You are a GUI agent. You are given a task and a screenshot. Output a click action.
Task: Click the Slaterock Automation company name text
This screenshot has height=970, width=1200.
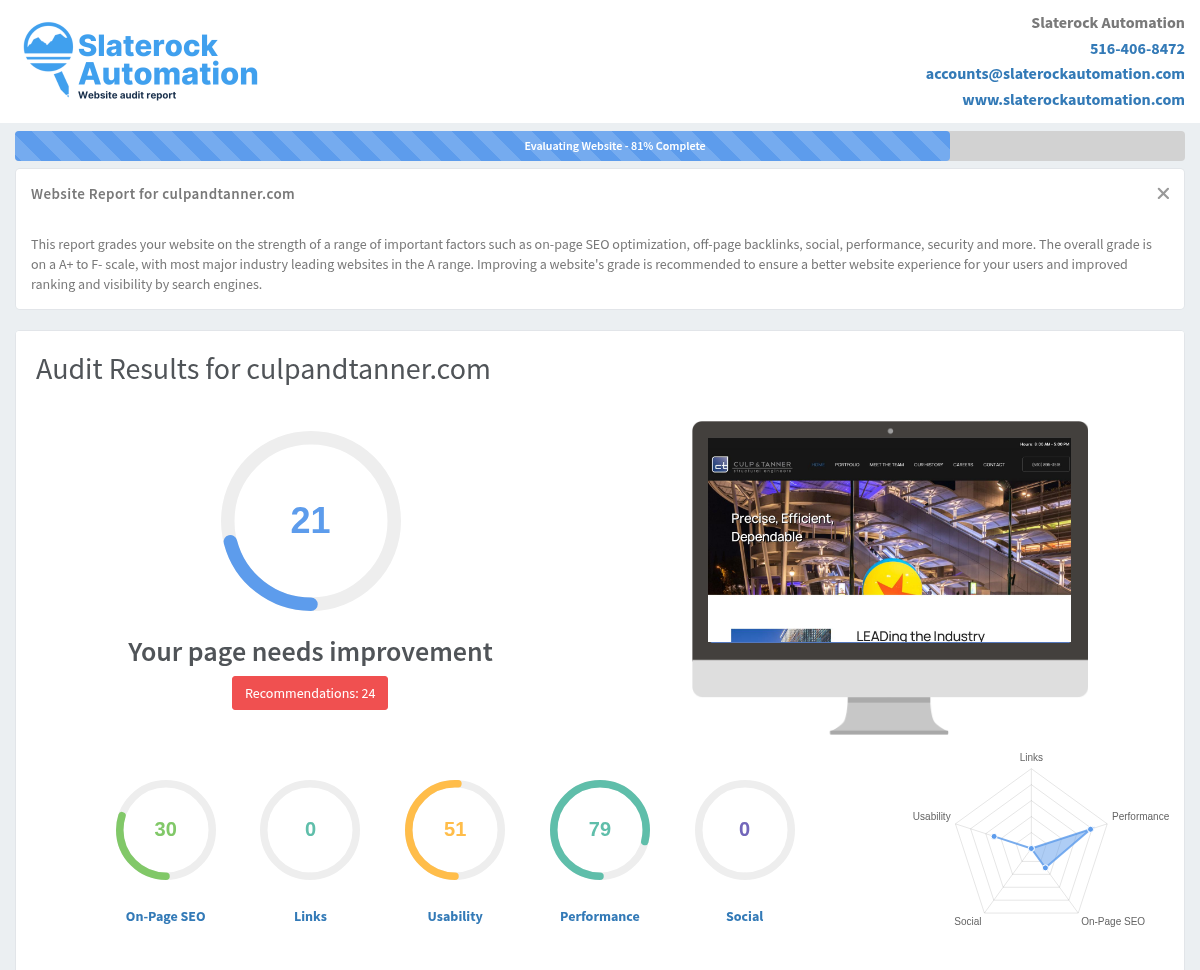[1108, 23]
